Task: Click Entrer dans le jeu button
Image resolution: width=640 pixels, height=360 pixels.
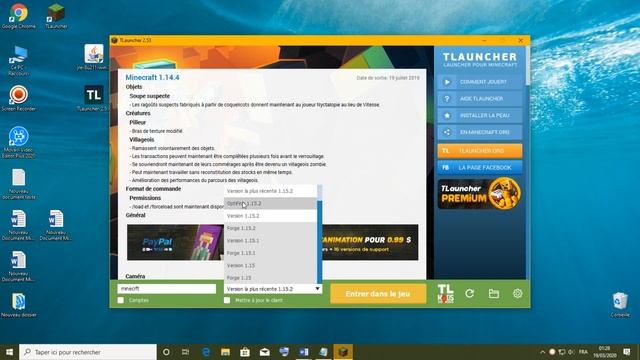Action: click(x=378, y=294)
